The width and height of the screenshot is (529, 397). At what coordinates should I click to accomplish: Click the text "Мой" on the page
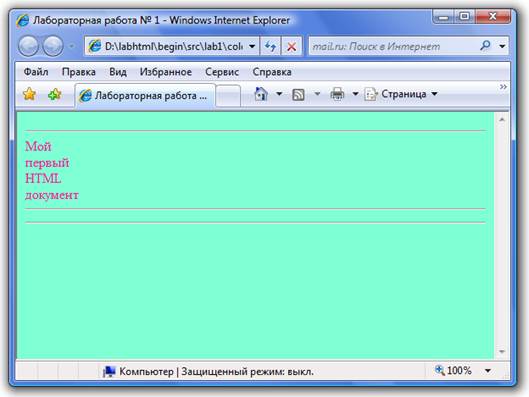[38, 146]
